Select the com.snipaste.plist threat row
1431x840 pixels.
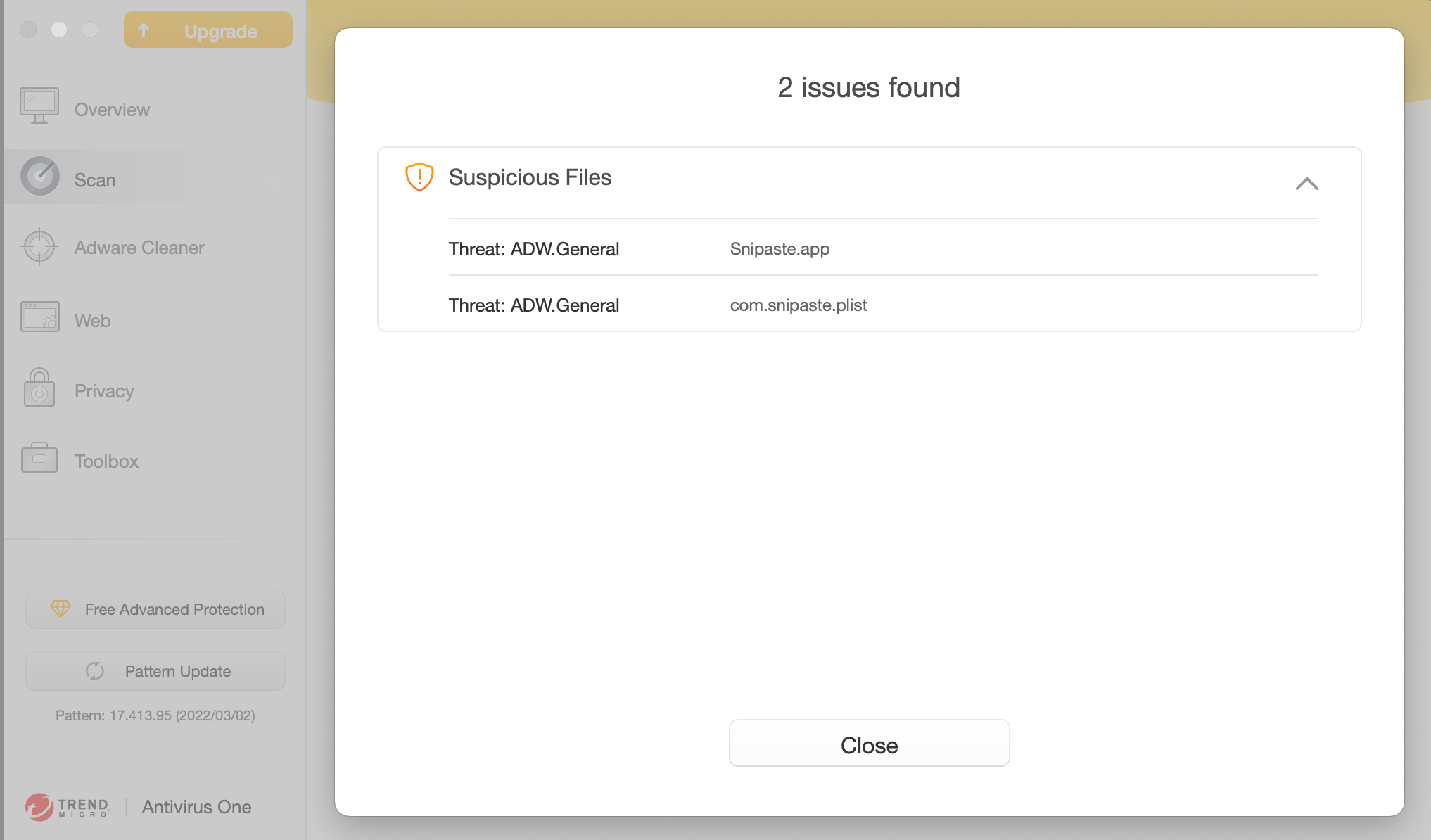coord(798,305)
